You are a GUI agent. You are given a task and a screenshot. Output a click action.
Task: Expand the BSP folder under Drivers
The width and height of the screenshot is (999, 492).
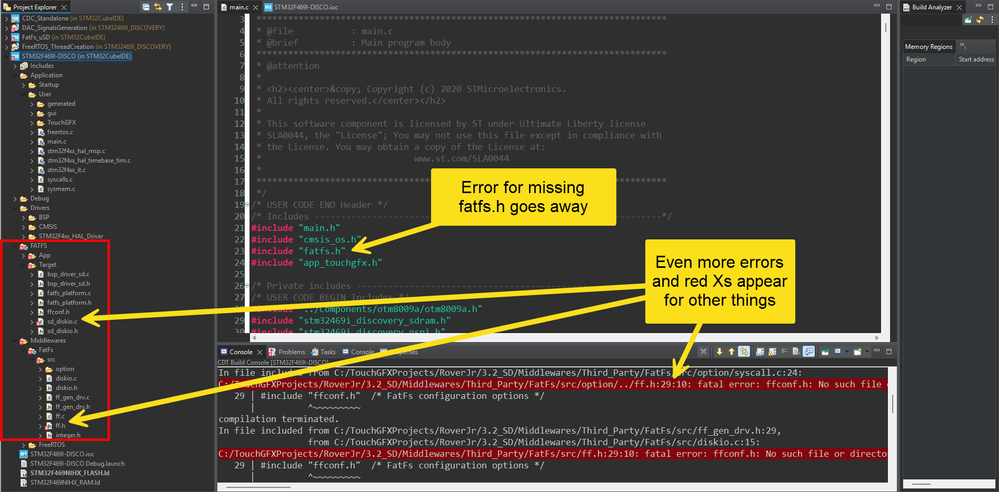pyautogui.click(x=24, y=217)
